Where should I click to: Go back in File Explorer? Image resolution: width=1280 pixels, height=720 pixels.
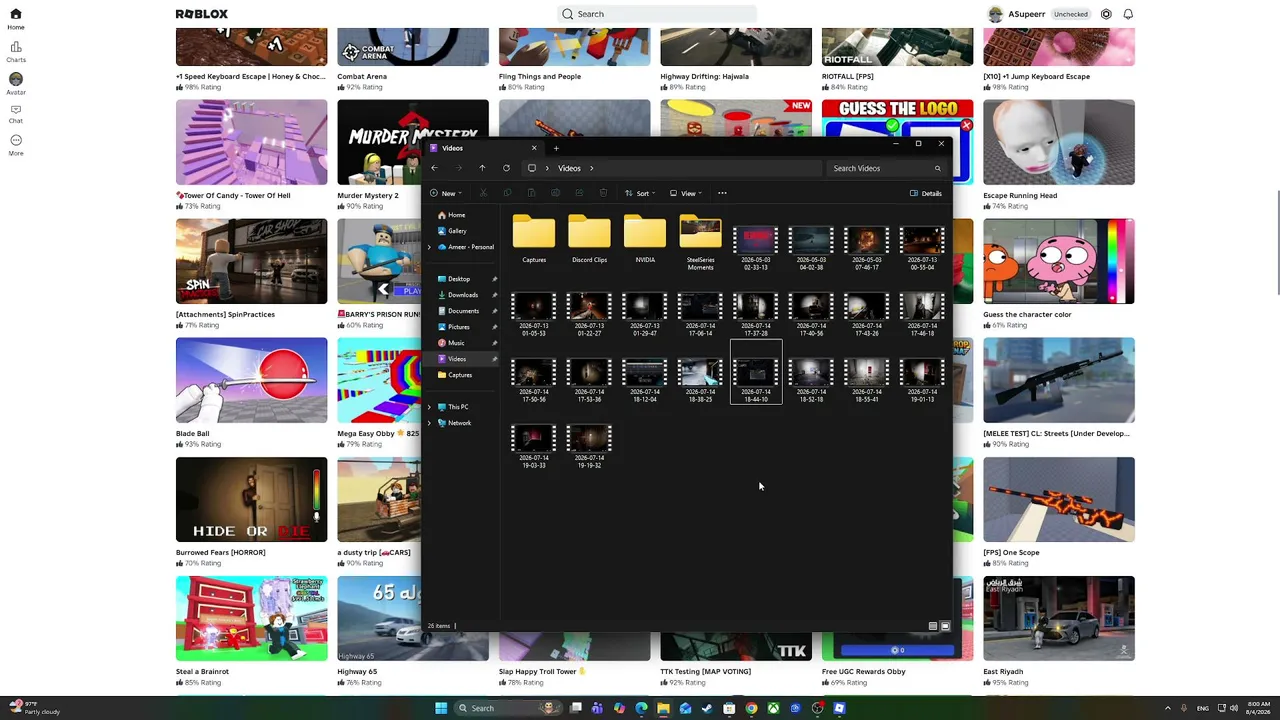tap(434, 168)
